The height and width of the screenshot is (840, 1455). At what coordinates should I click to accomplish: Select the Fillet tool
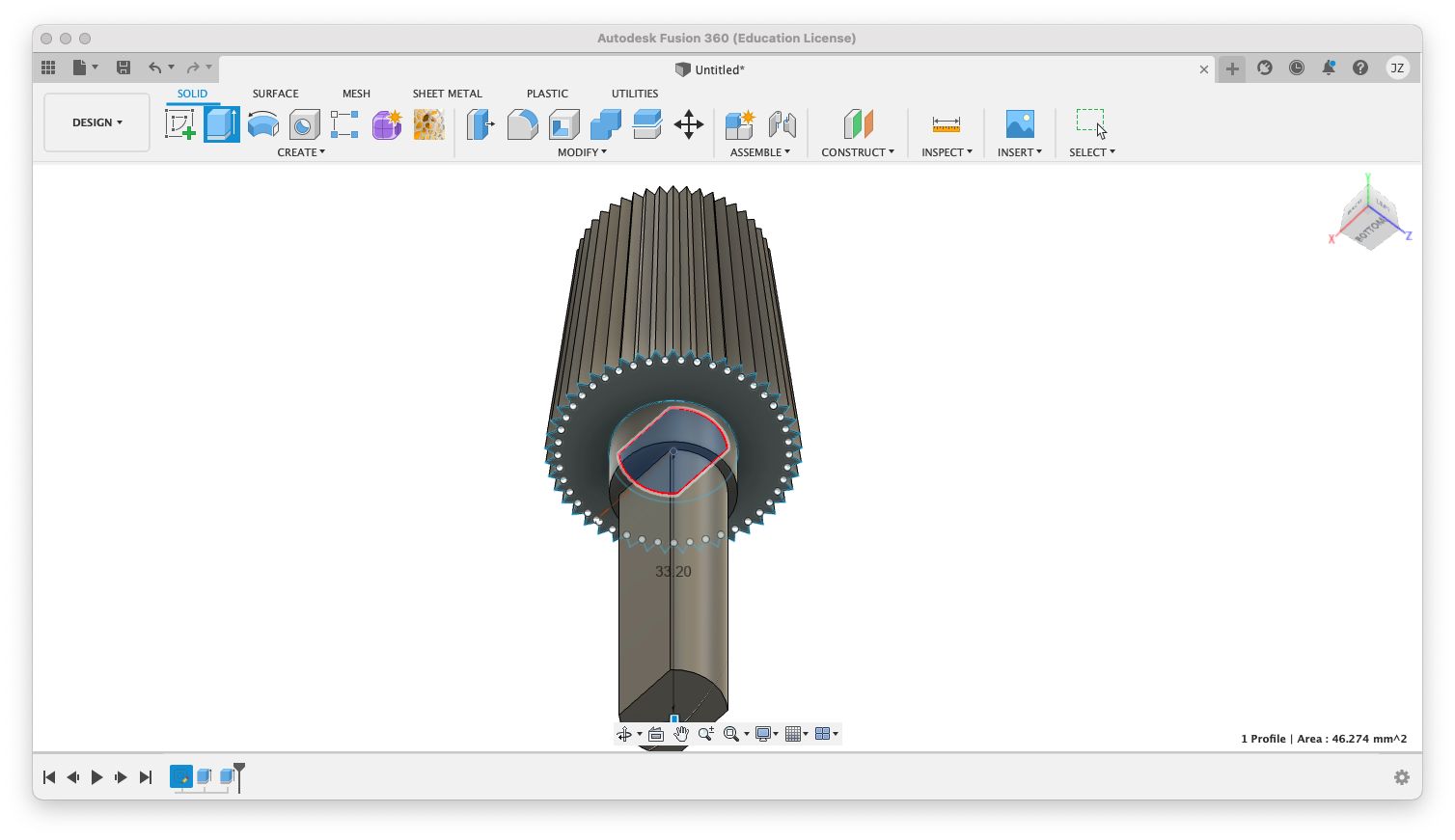[x=522, y=124]
